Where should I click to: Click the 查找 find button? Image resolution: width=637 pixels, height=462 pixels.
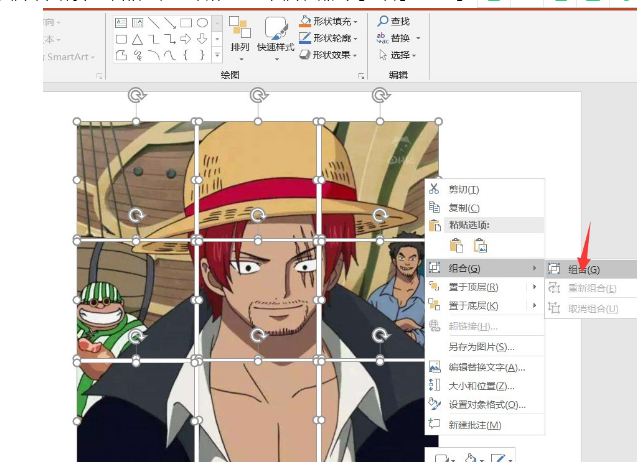click(x=393, y=21)
